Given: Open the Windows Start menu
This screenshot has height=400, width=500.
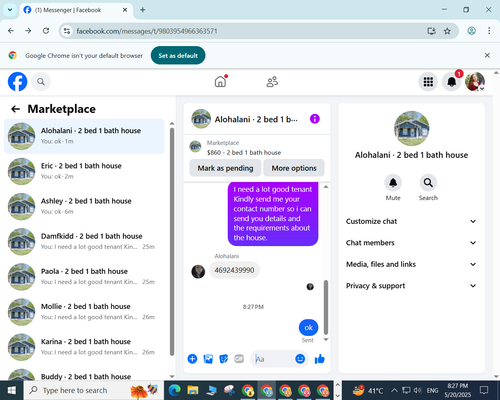Looking at the screenshot, I should [x=12, y=390].
